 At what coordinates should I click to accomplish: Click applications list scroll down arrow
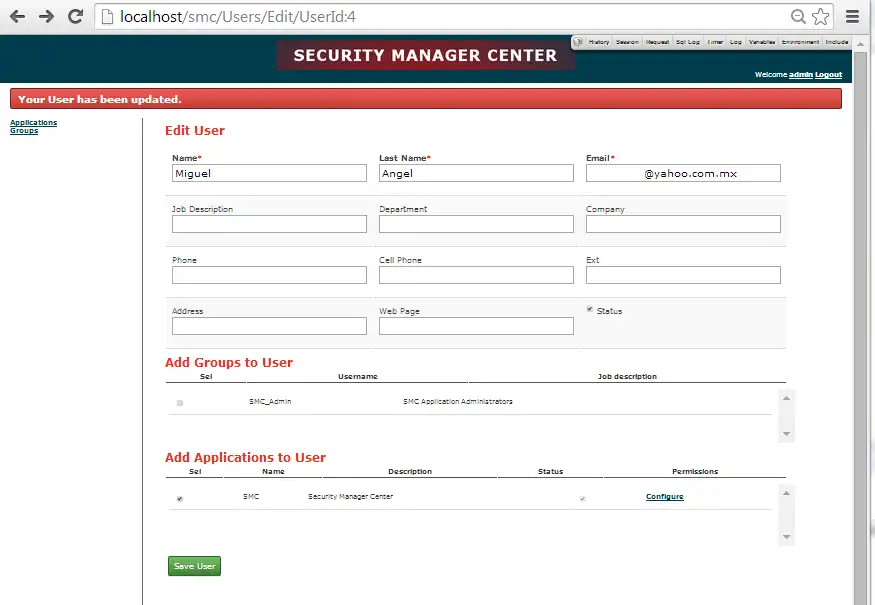tap(786, 537)
